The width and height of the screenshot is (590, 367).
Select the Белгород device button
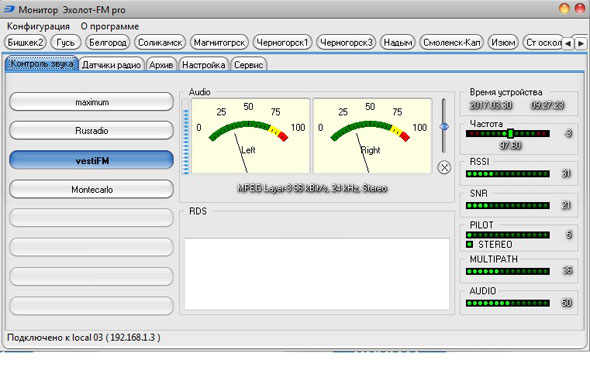click(108, 43)
